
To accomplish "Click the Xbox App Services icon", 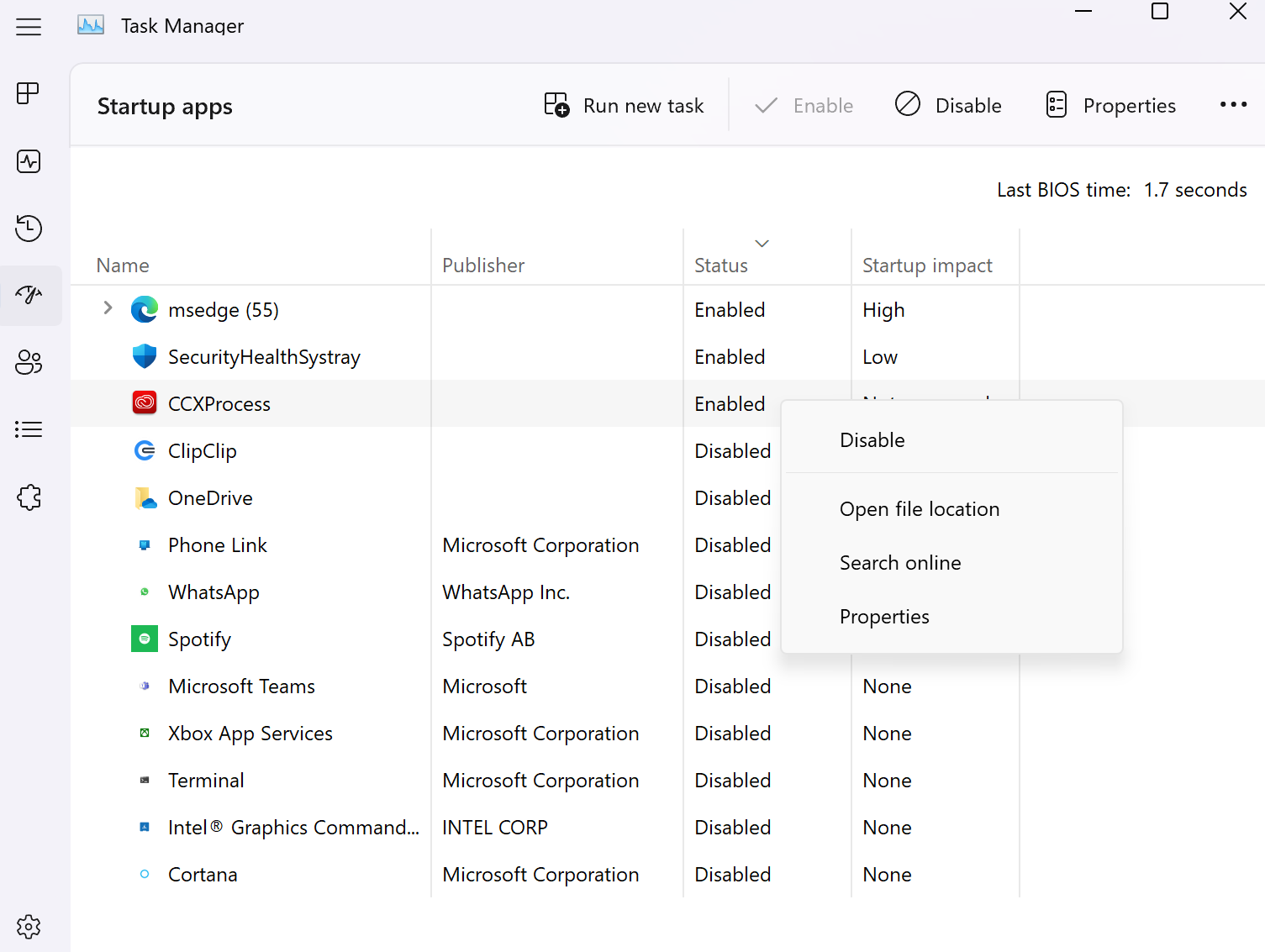I will (145, 734).
